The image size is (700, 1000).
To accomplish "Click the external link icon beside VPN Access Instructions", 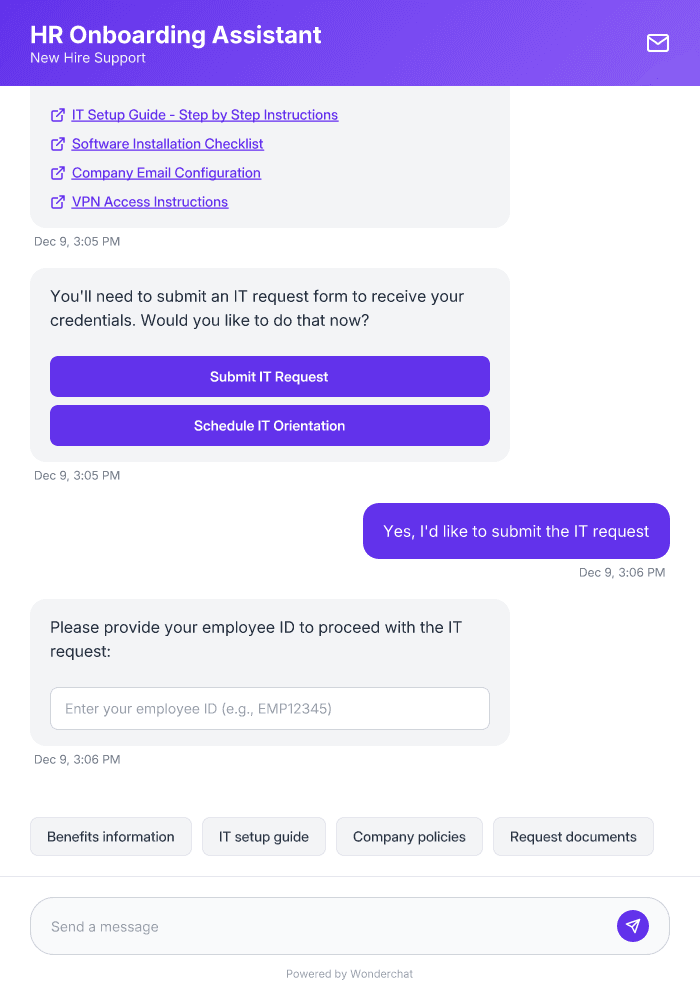I will click(x=57, y=201).
